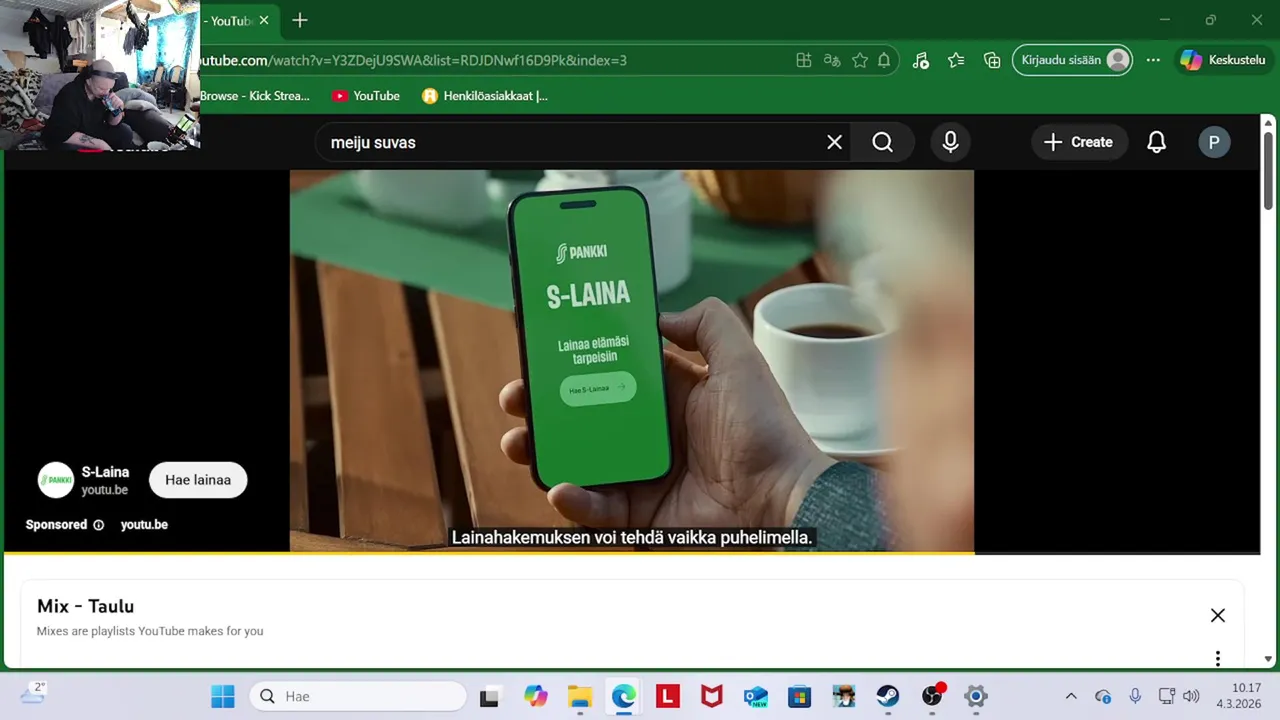1280x720 pixels.
Task: Start voice search with the microphone
Action: [x=950, y=142]
